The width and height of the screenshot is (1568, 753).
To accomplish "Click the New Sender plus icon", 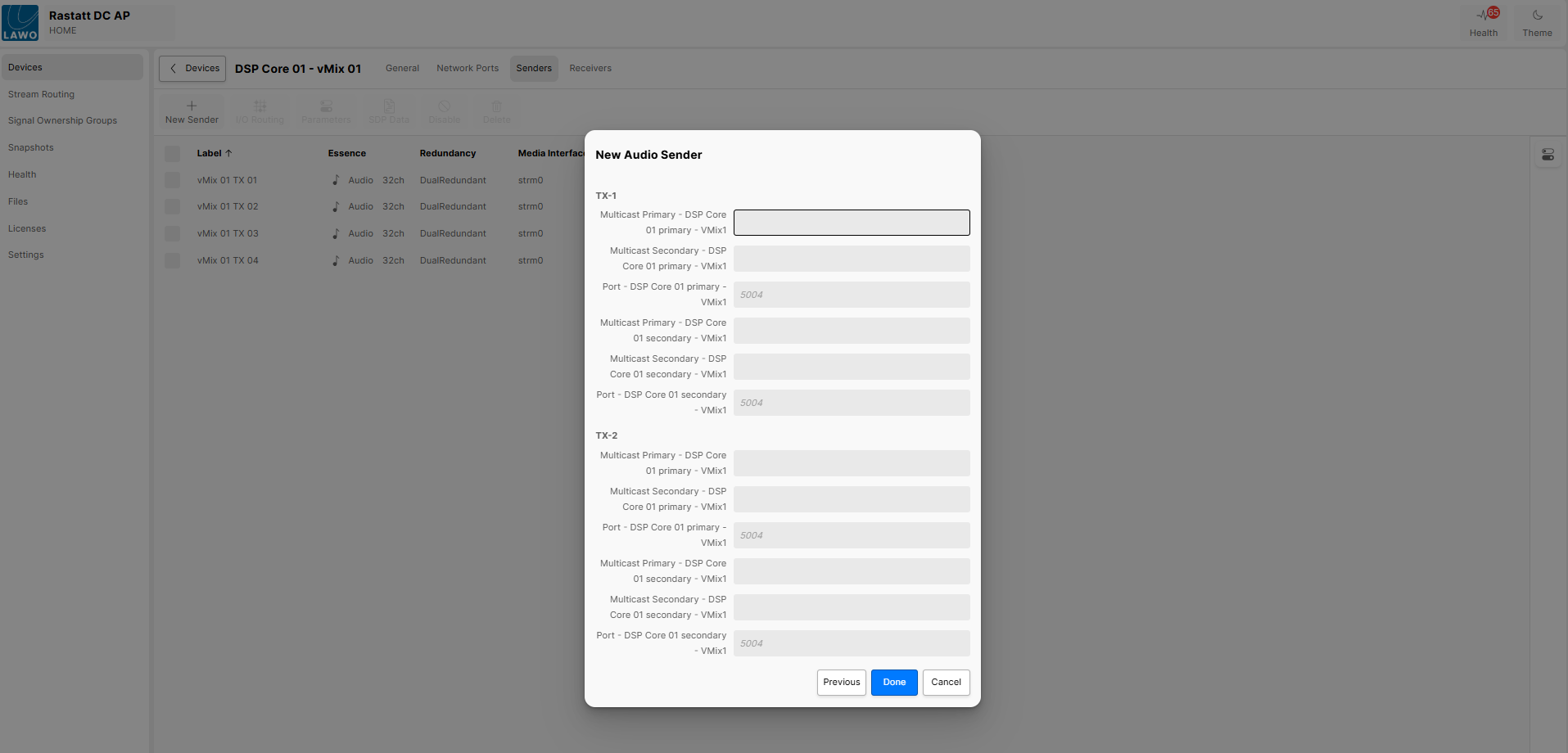I will point(192,106).
